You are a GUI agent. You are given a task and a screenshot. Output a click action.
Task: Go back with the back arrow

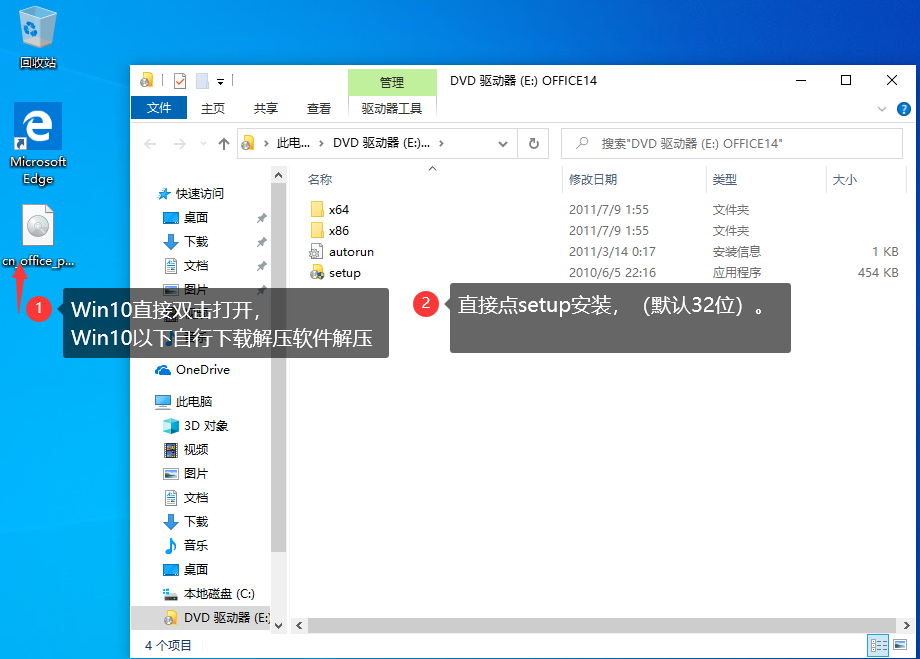pos(150,144)
